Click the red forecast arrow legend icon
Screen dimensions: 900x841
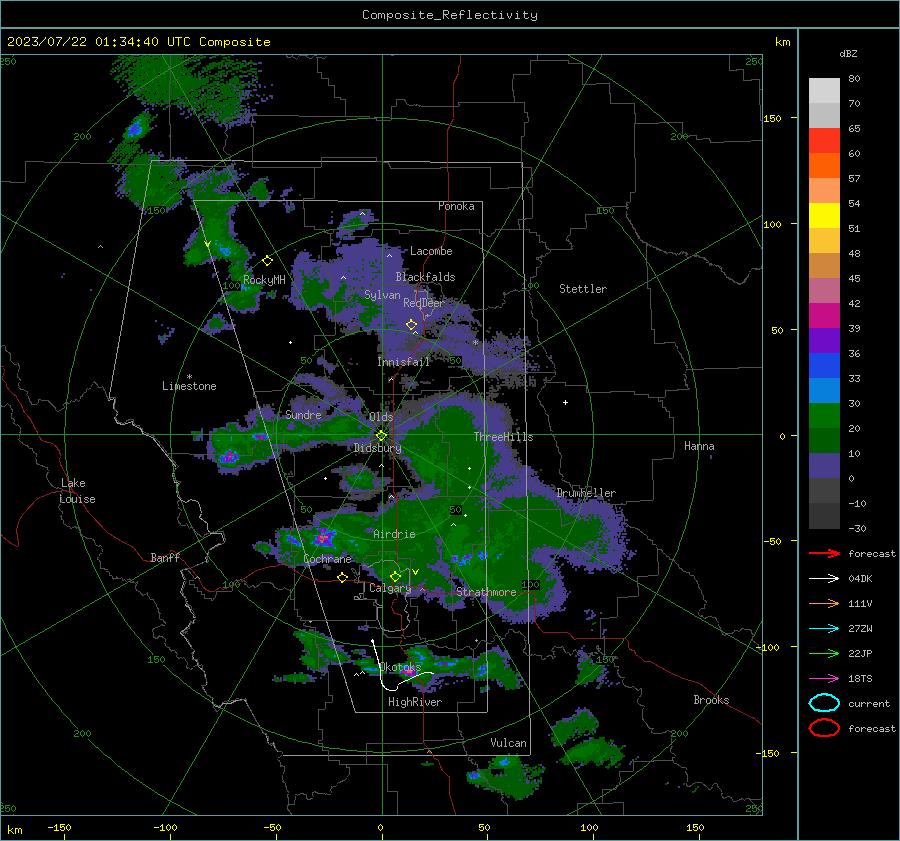coord(824,553)
